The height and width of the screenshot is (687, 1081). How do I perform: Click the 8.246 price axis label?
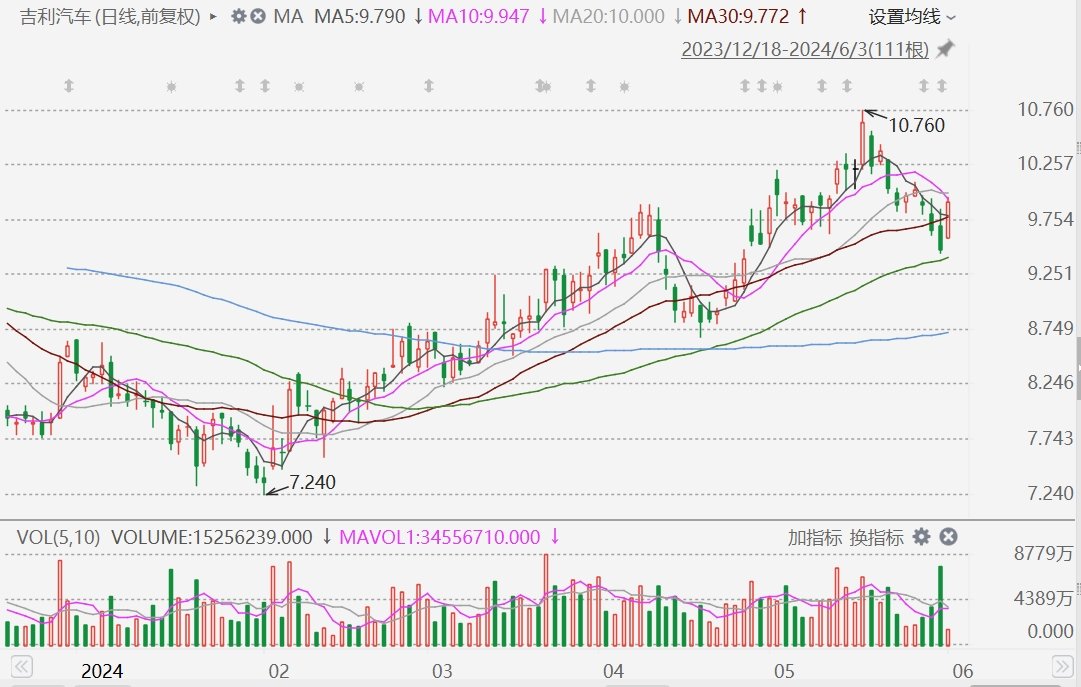[x=1051, y=382]
